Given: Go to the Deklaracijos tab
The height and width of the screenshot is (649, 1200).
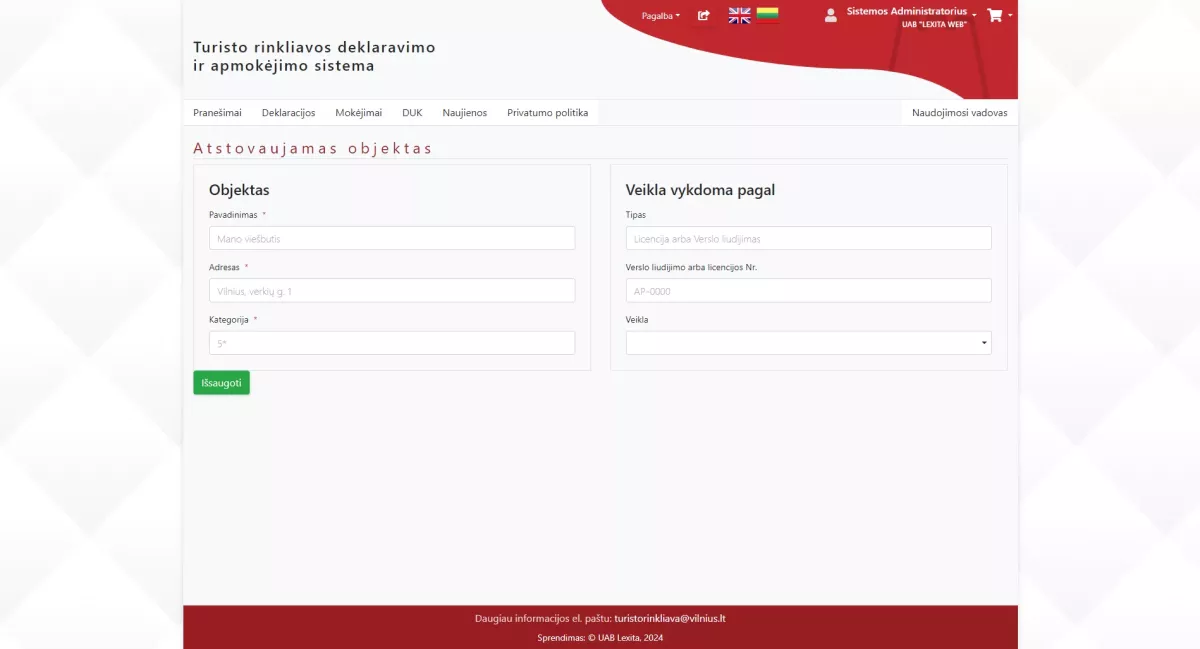Looking at the screenshot, I should [288, 113].
